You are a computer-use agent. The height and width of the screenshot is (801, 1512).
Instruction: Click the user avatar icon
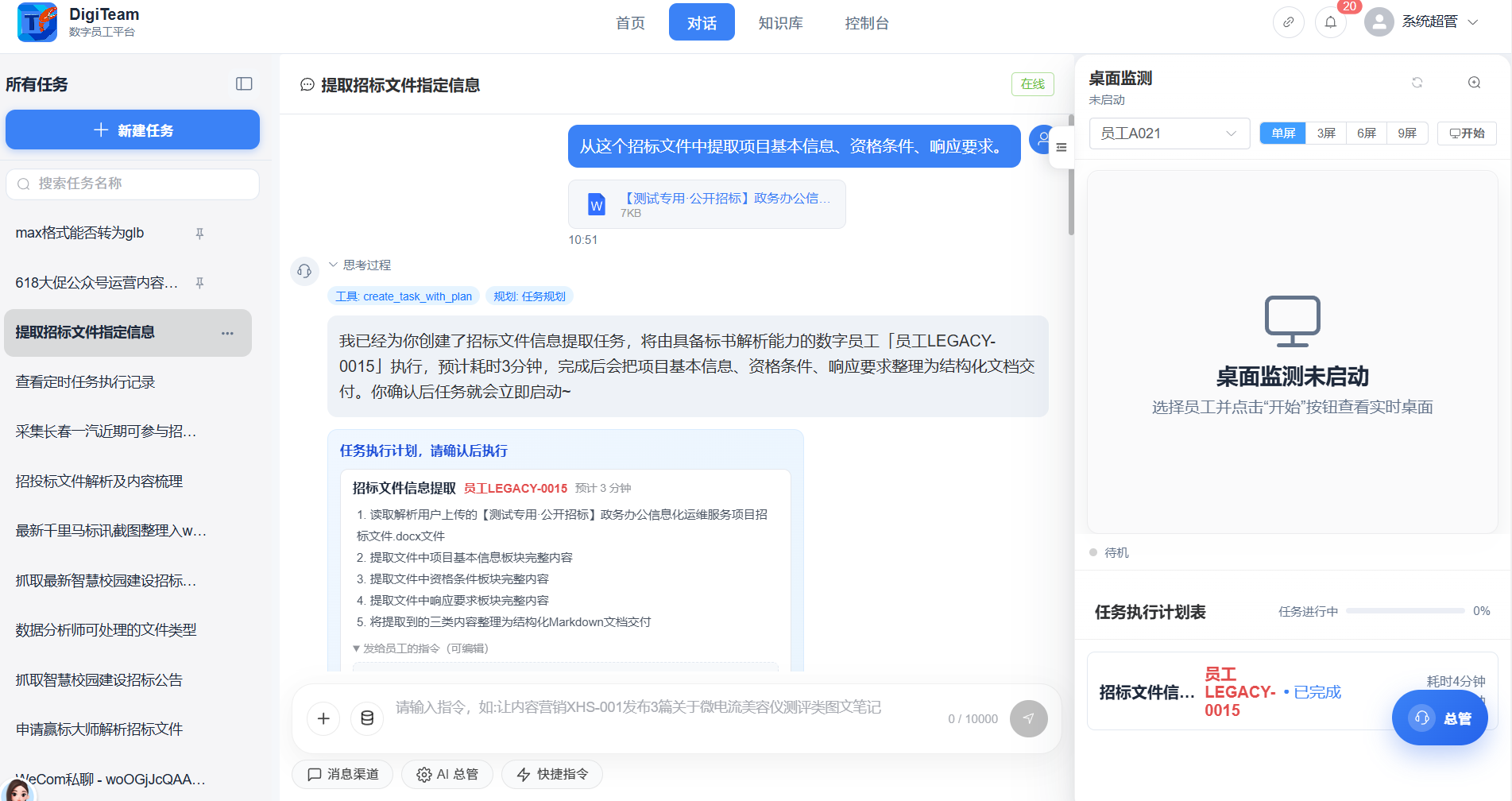1379,22
